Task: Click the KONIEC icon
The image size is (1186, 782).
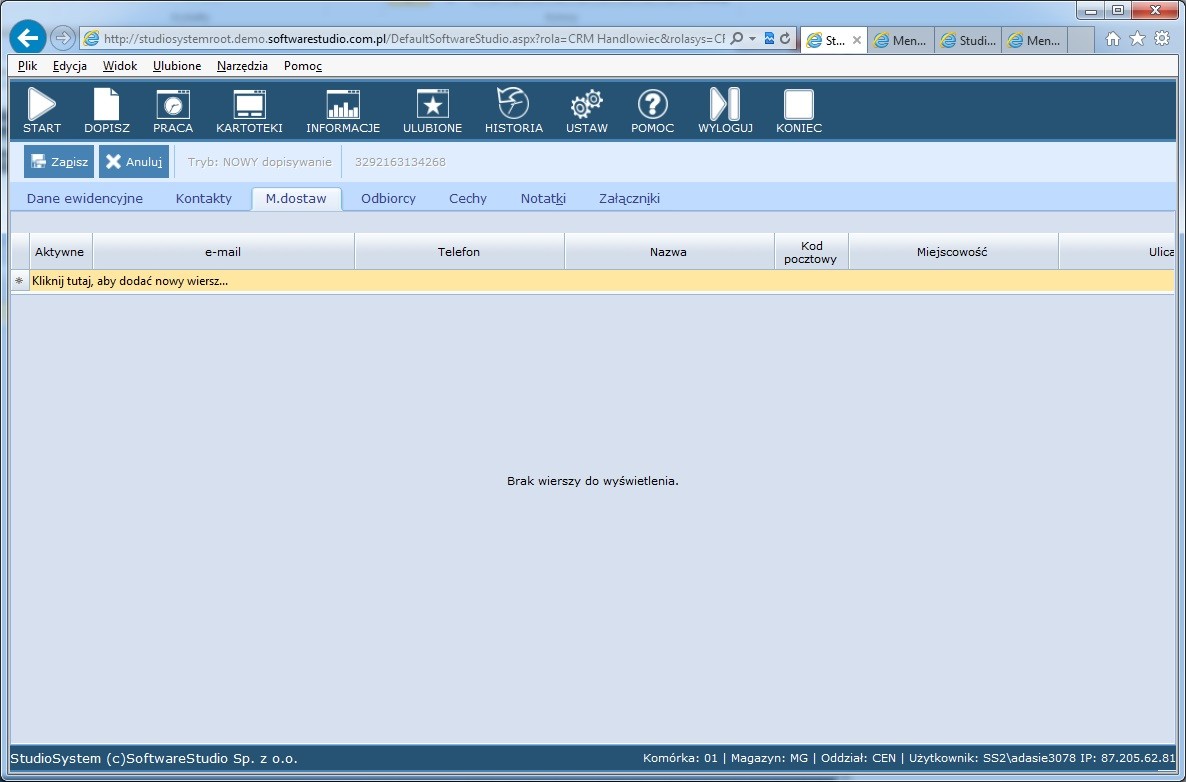Action: 798,105
